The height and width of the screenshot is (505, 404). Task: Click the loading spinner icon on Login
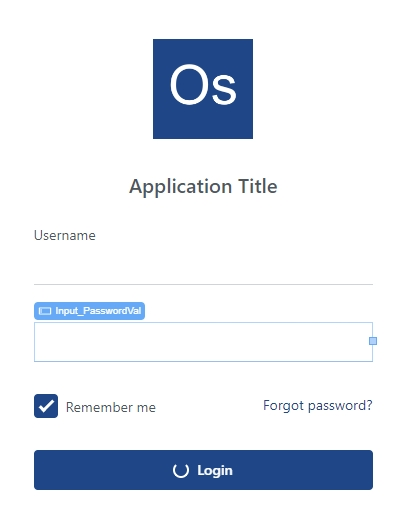181,470
